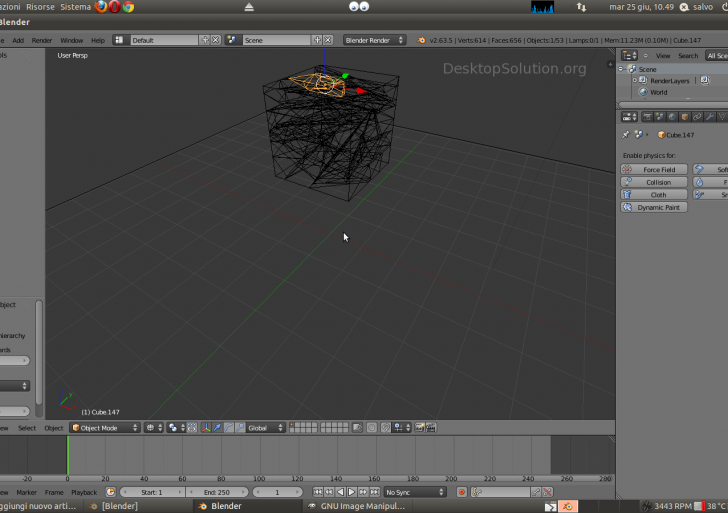Select the World item in the outliner
728x513 pixels.
point(657,92)
